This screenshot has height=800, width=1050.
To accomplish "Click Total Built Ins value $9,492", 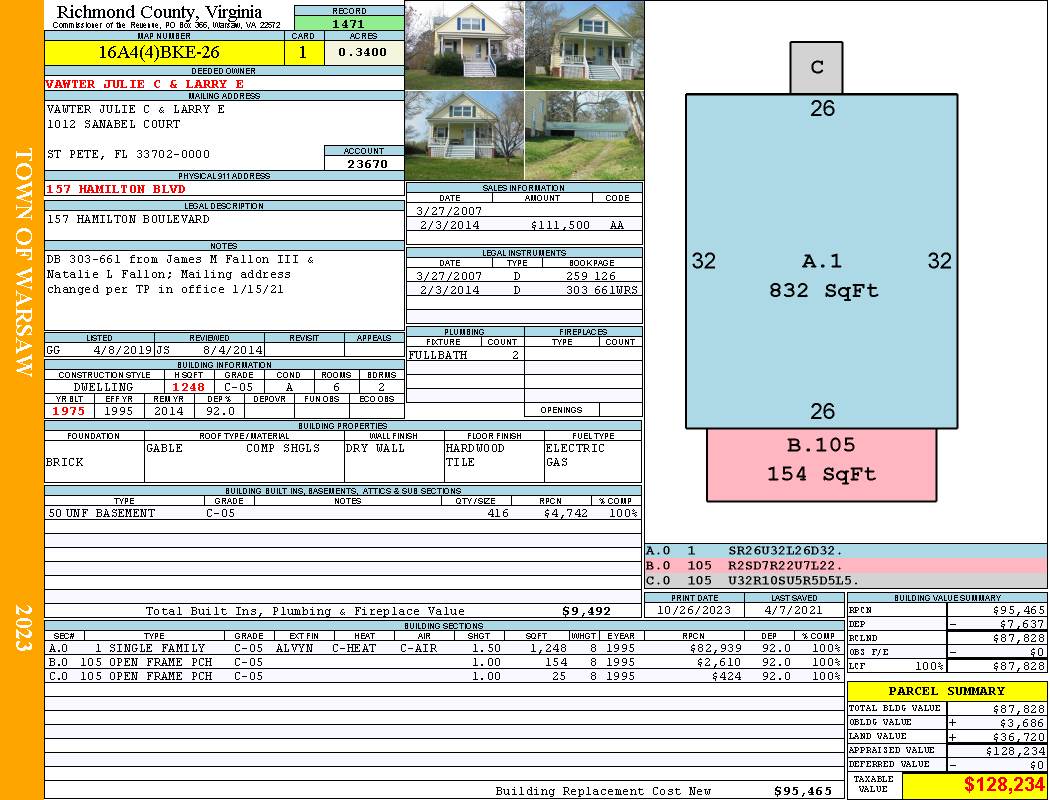I will (586, 611).
